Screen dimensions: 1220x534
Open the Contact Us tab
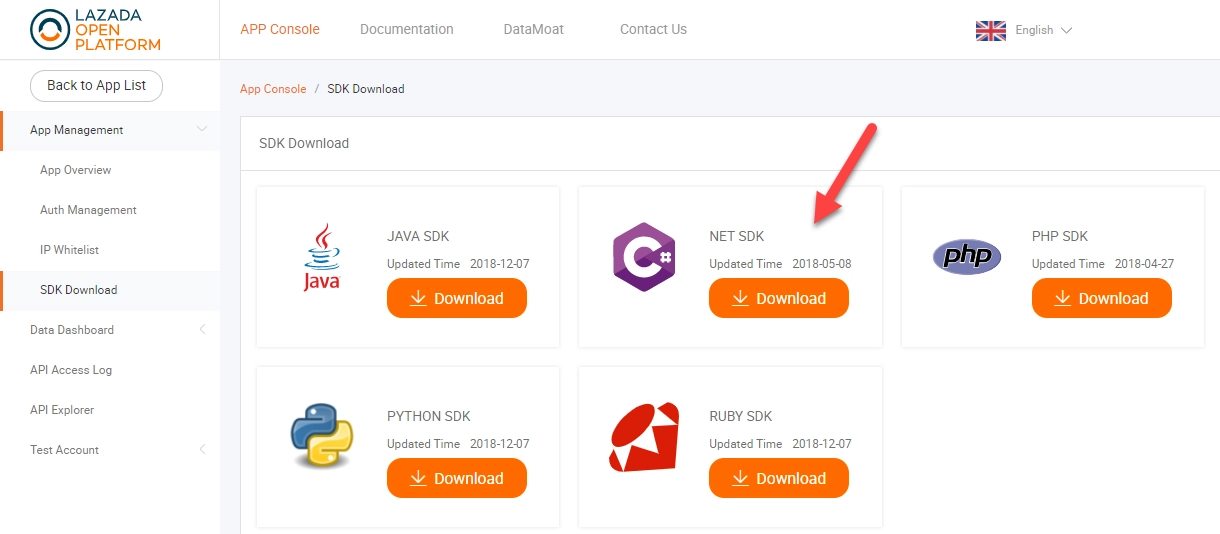point(653,29)
